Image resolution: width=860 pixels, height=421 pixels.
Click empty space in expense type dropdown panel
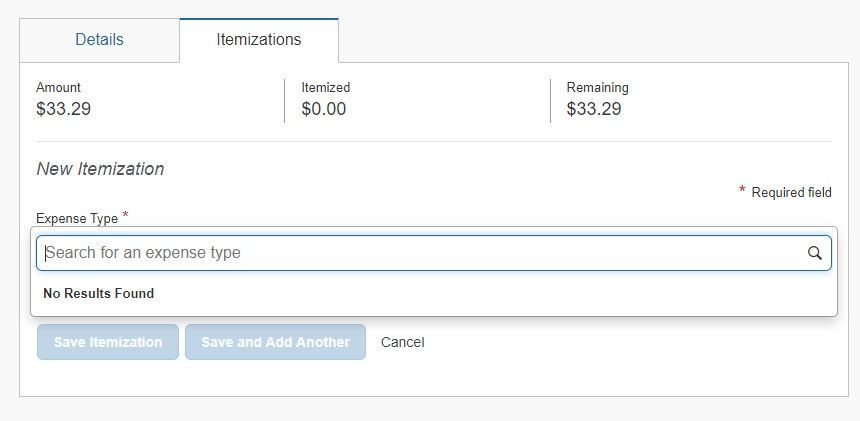494,294
